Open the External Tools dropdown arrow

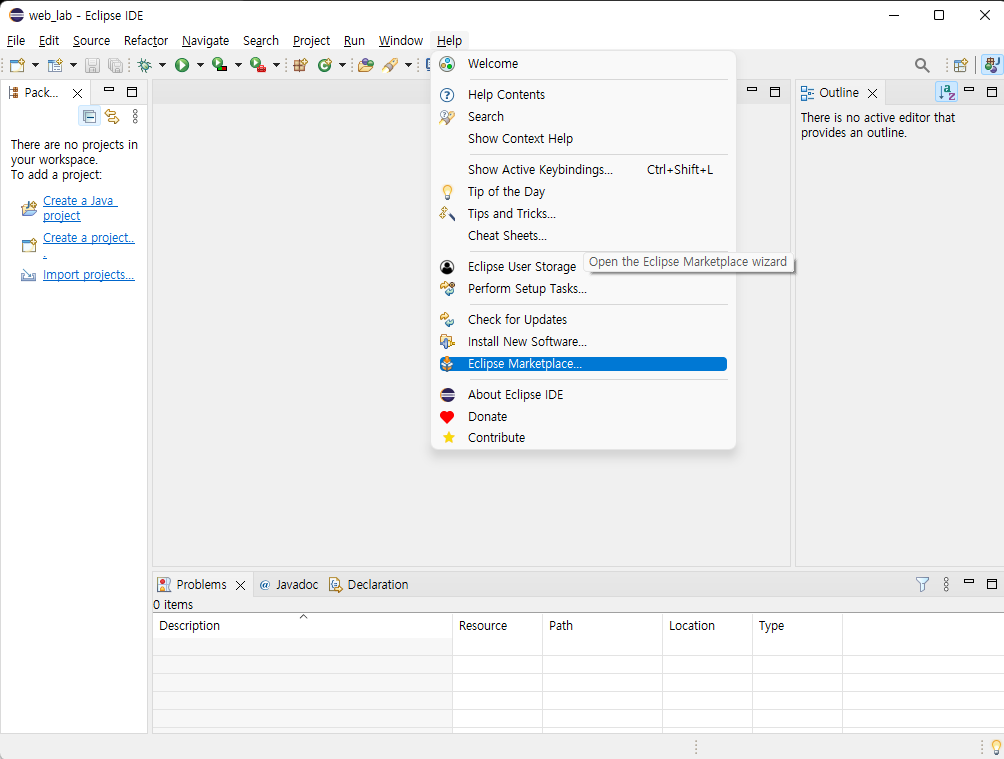[276, 65]
